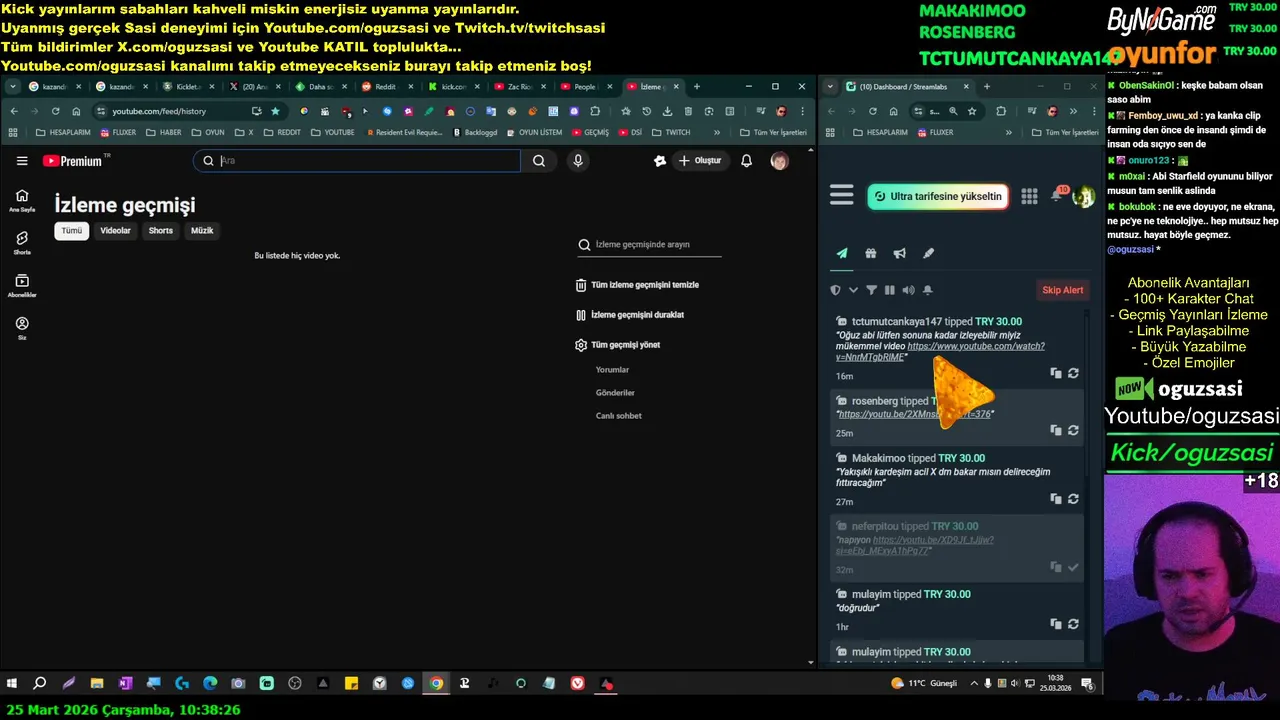Select the megaphone tab in Streamlabs
The image size is (1280, 720).
[900, 254]
